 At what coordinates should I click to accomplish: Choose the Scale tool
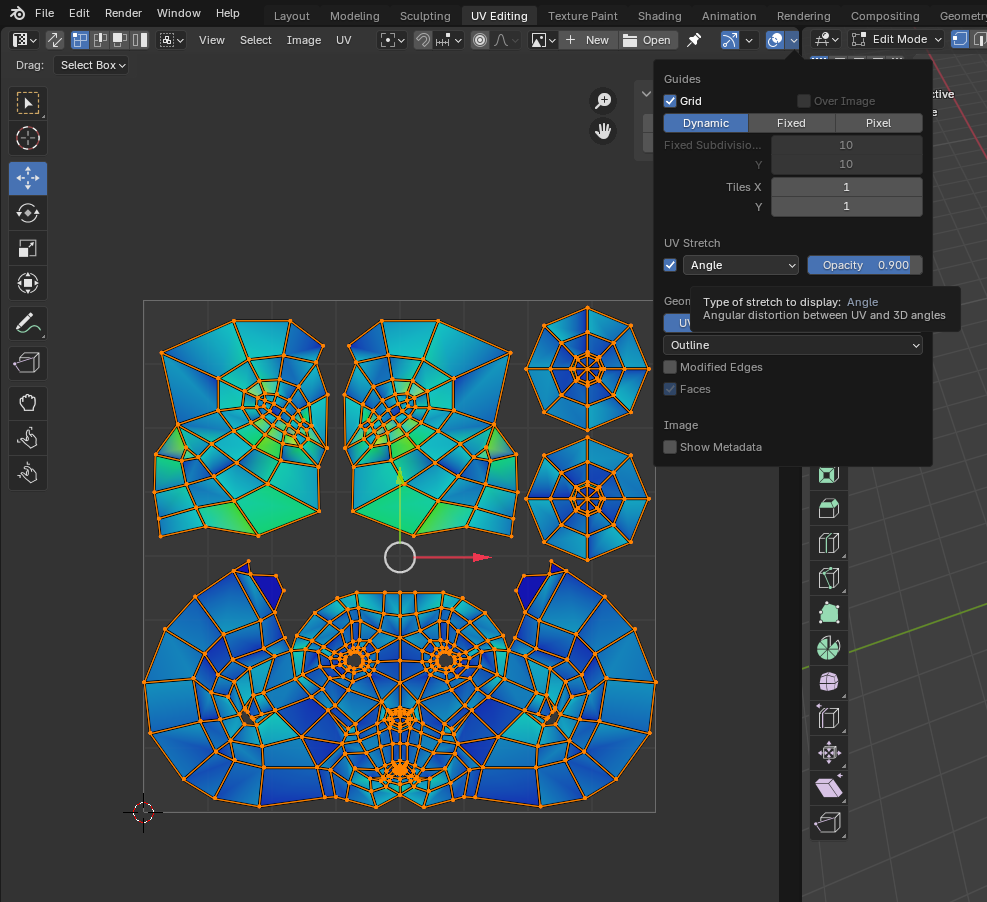[x=28, y=248]
